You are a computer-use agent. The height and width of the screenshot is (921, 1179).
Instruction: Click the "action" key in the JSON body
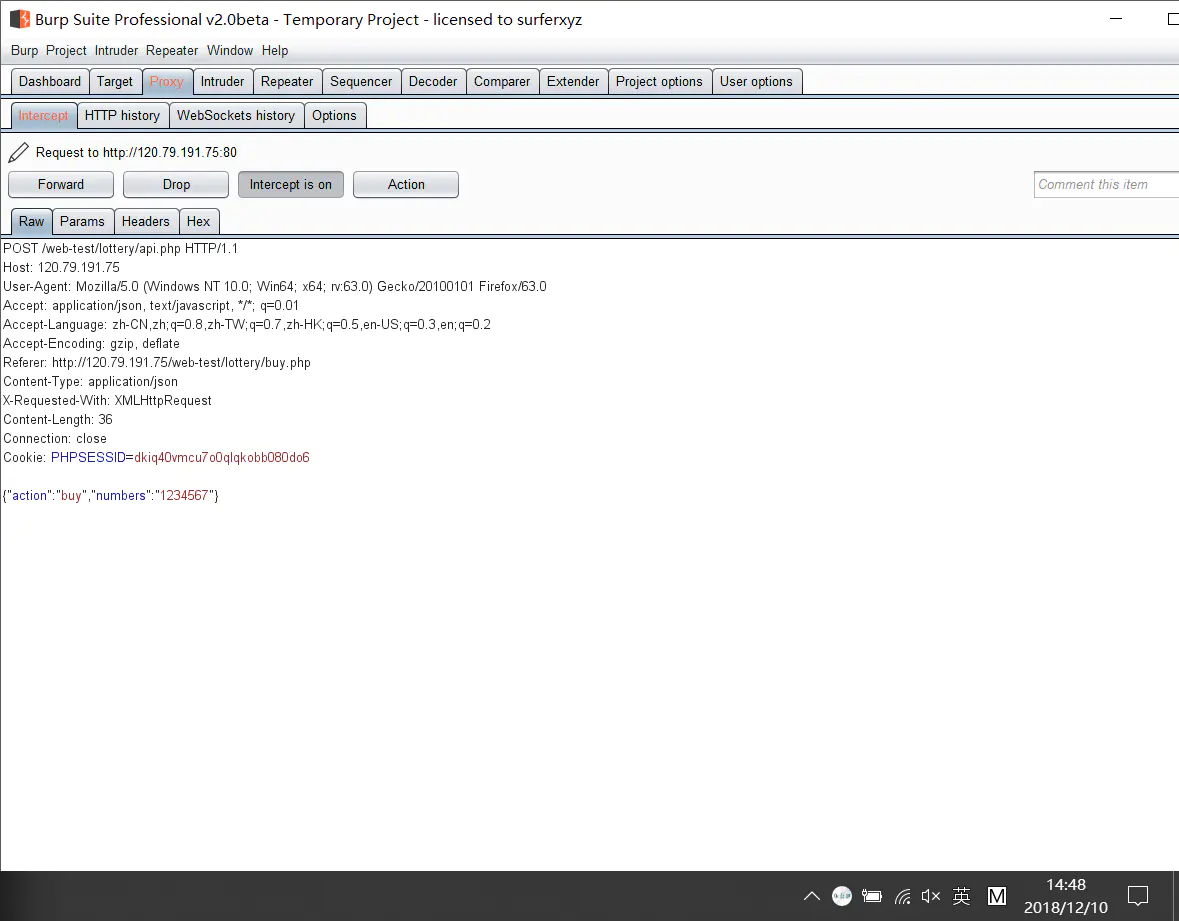point(29,495)
